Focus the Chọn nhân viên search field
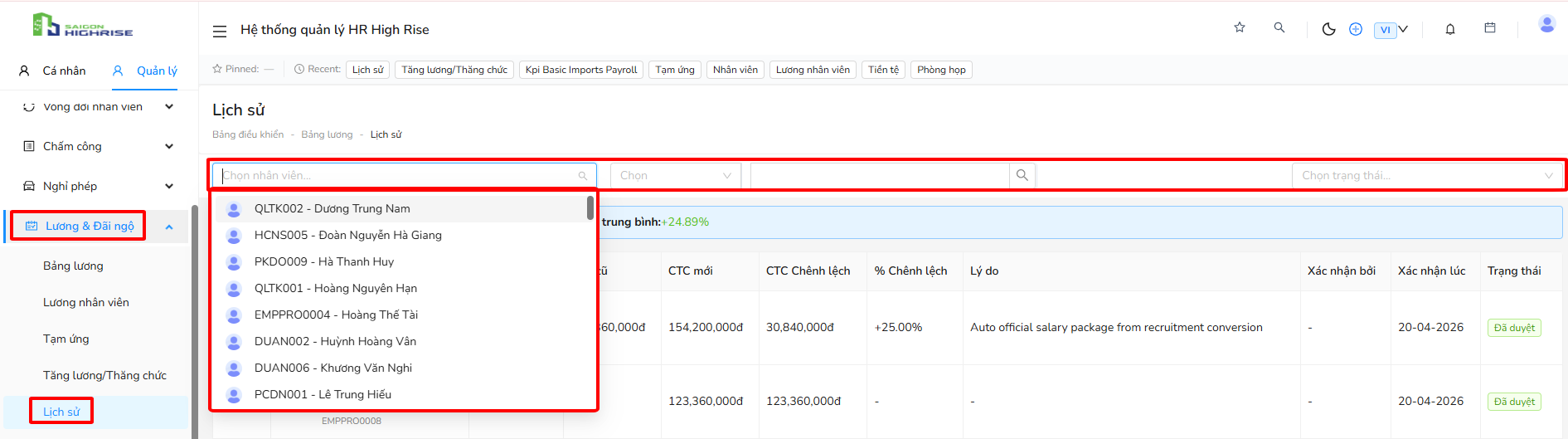Viewport: 1568px width, 439px height. (405, 175)
